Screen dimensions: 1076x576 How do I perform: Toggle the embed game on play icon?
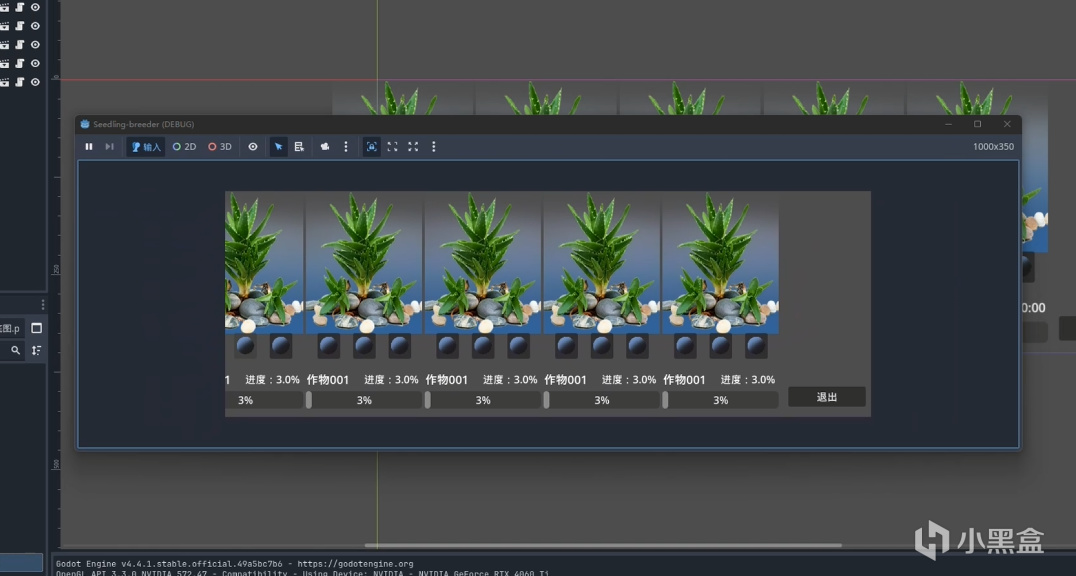(x=372, y=147)
